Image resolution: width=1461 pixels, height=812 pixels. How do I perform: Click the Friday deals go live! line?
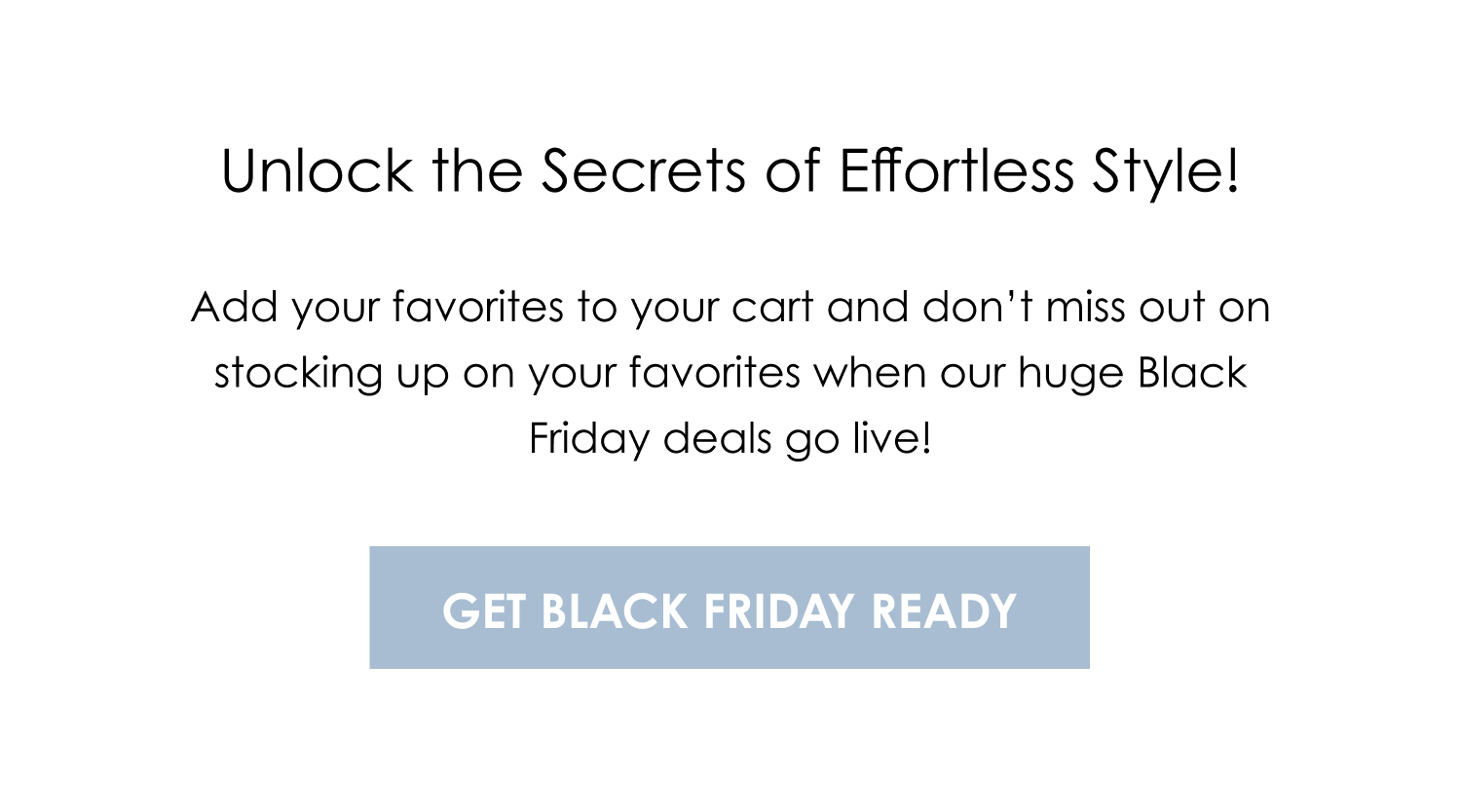730,439
